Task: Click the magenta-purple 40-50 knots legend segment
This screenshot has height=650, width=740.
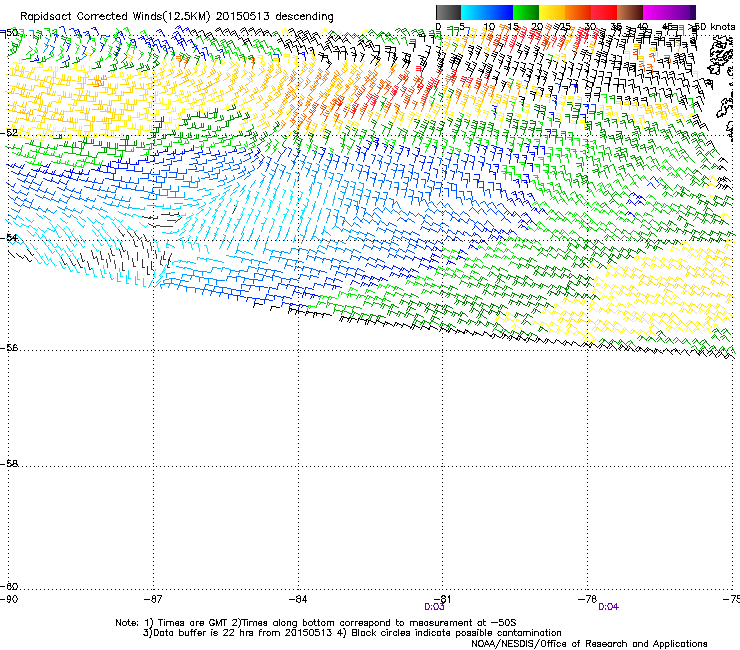Action: [x=669, y=12]
